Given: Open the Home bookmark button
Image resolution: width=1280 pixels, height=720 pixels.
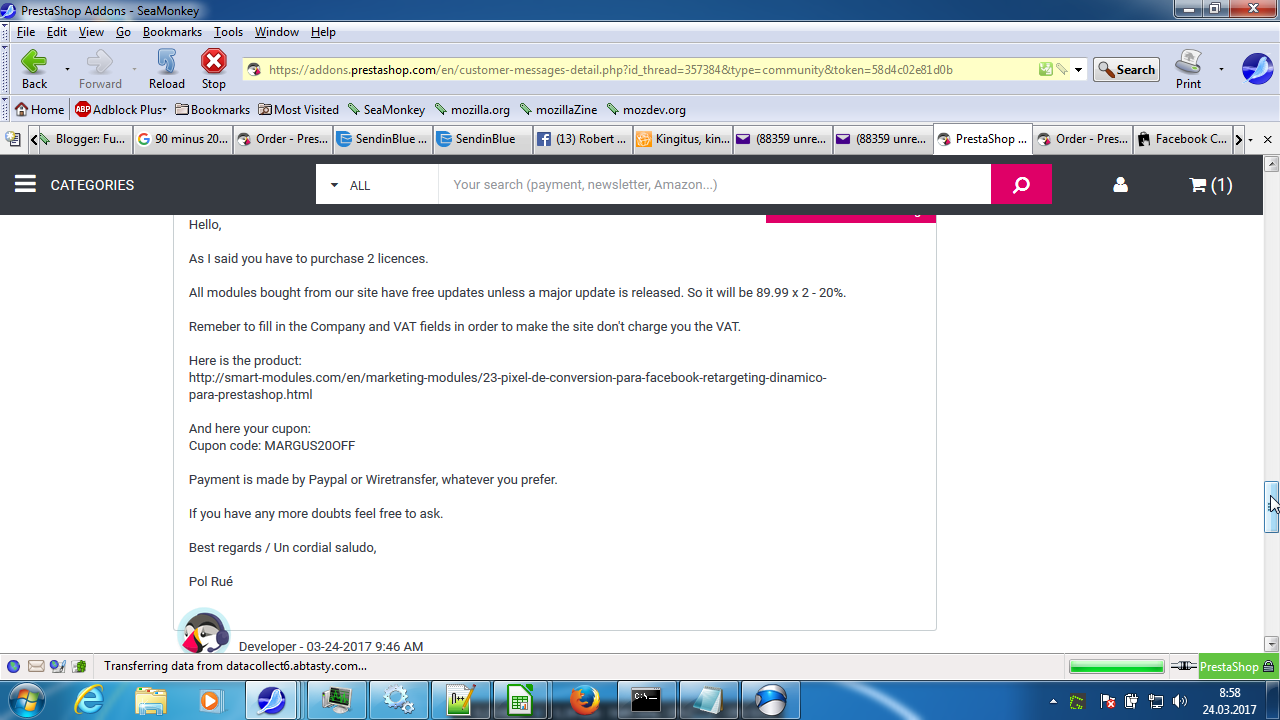Looking at the screenshot, I should click(39, 110).
